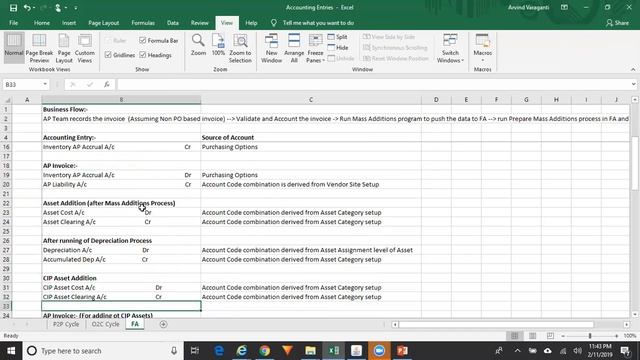
Task: Open the Data tab
Action: 173,23
